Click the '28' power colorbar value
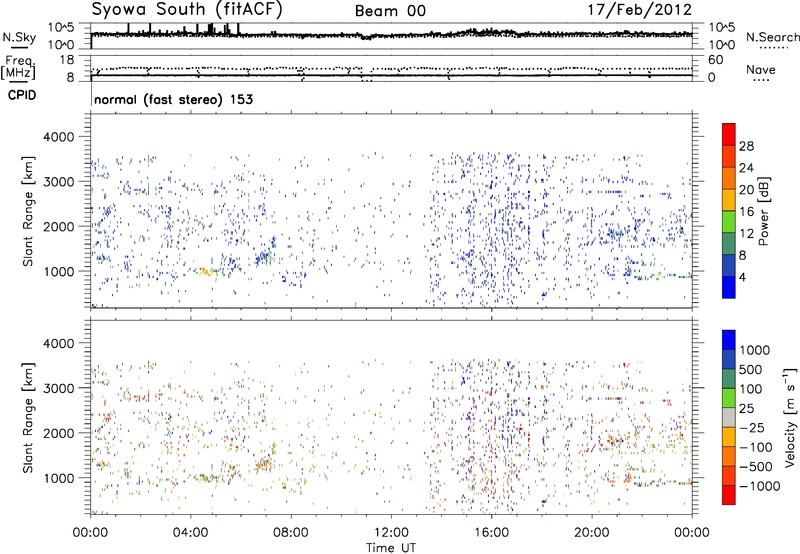The height and width of the screenshot is (554, 800). (746, 146)
